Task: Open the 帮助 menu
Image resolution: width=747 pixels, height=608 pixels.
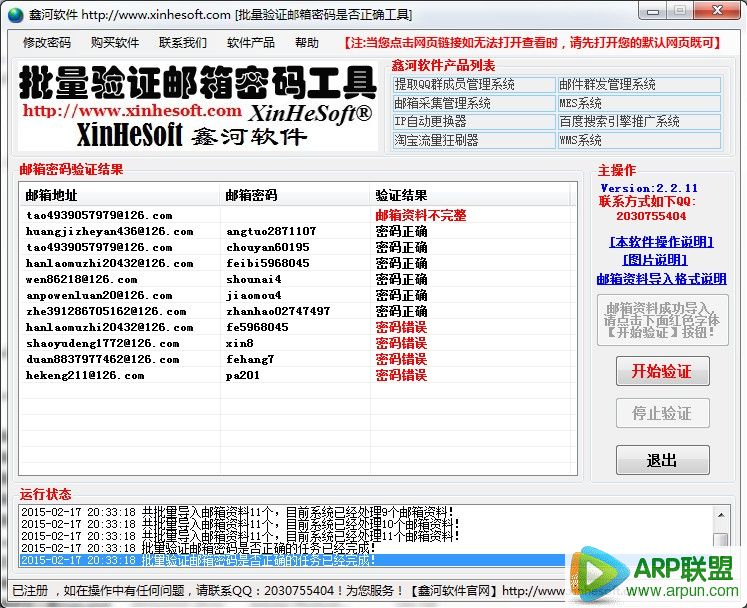Action: pos(307,43)
